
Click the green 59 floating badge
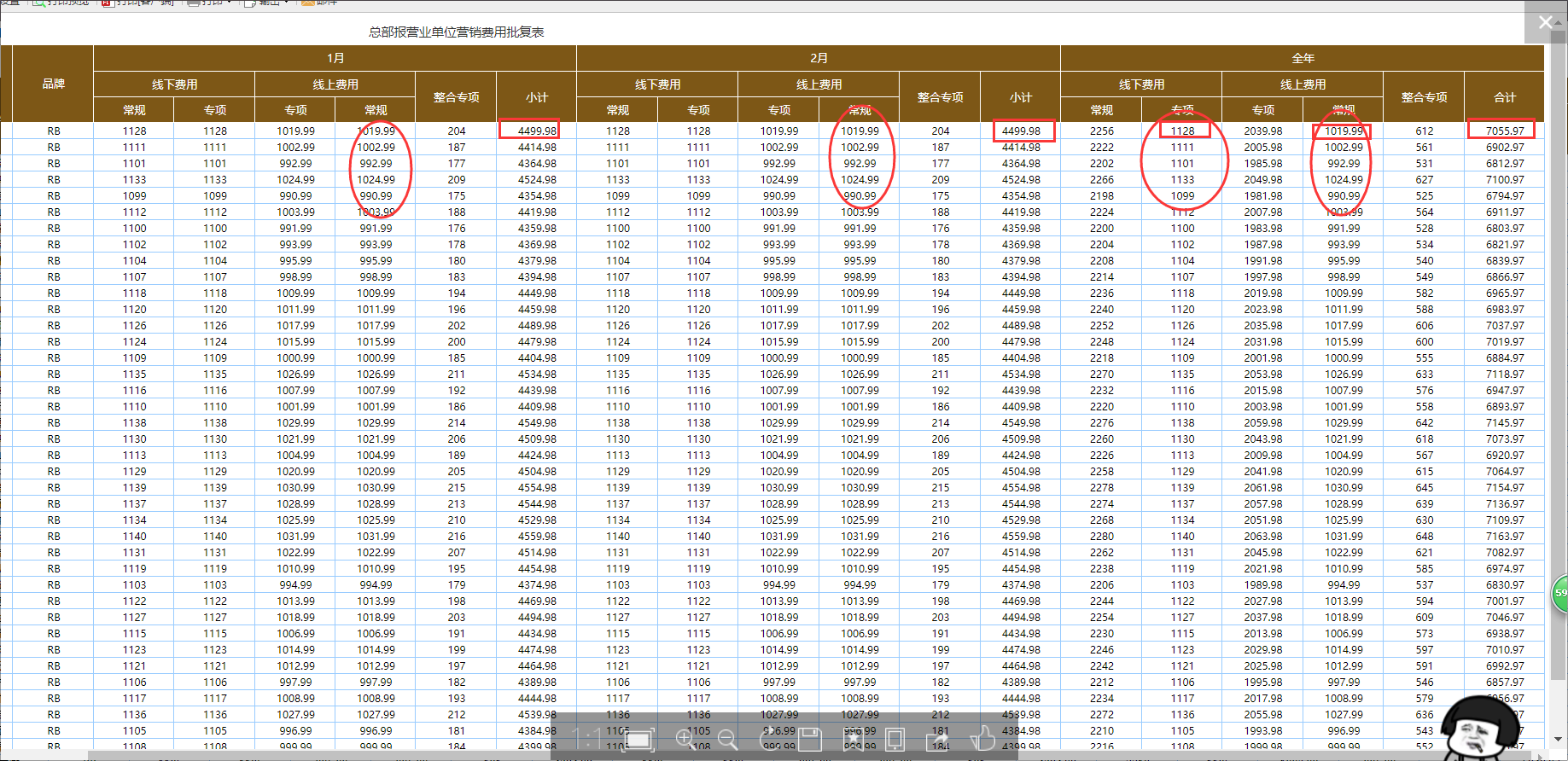click(1560, 594)
